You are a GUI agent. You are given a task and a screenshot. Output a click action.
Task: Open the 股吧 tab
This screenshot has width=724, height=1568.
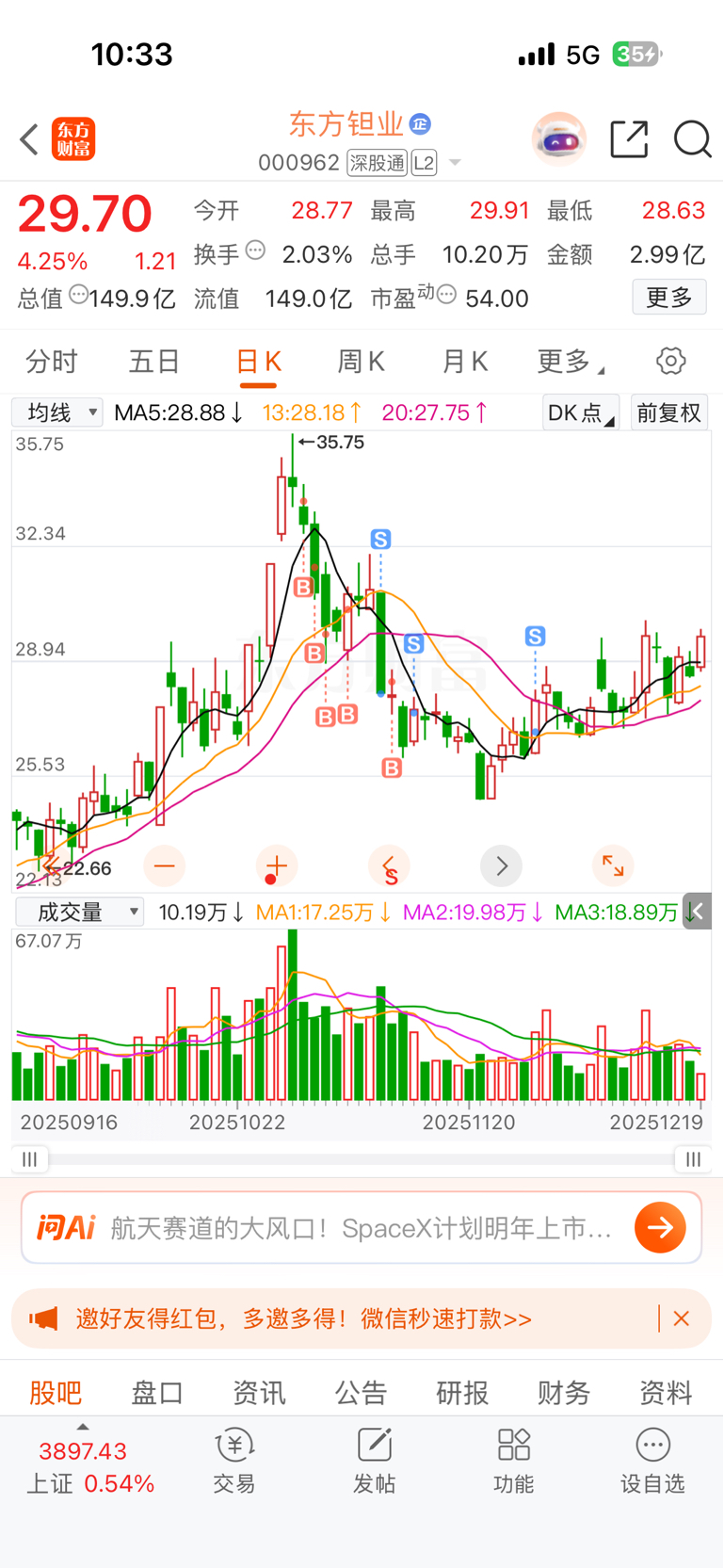pyautogui.click(x=56, y=1392)
